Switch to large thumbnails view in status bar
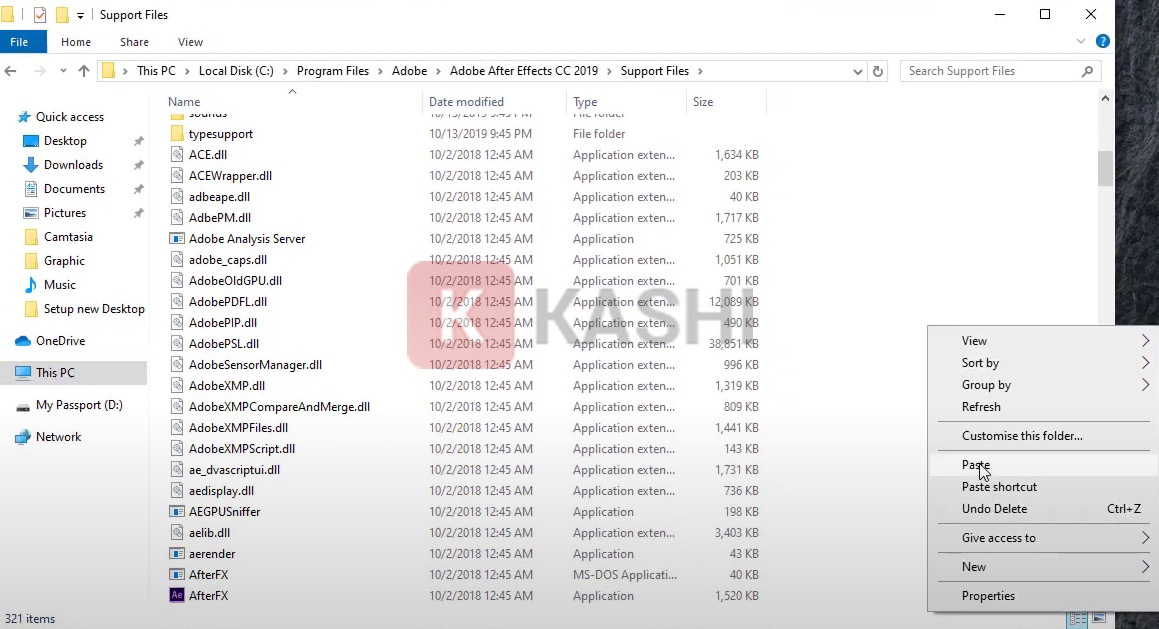 1098,618
